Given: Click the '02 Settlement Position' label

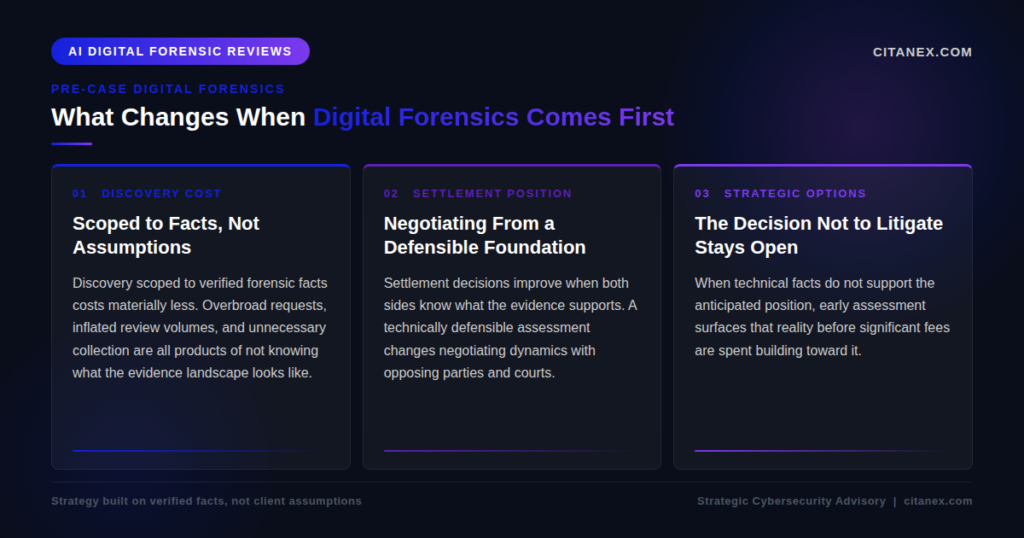Looking at the screenshot, I should click(x=478, y=193).
